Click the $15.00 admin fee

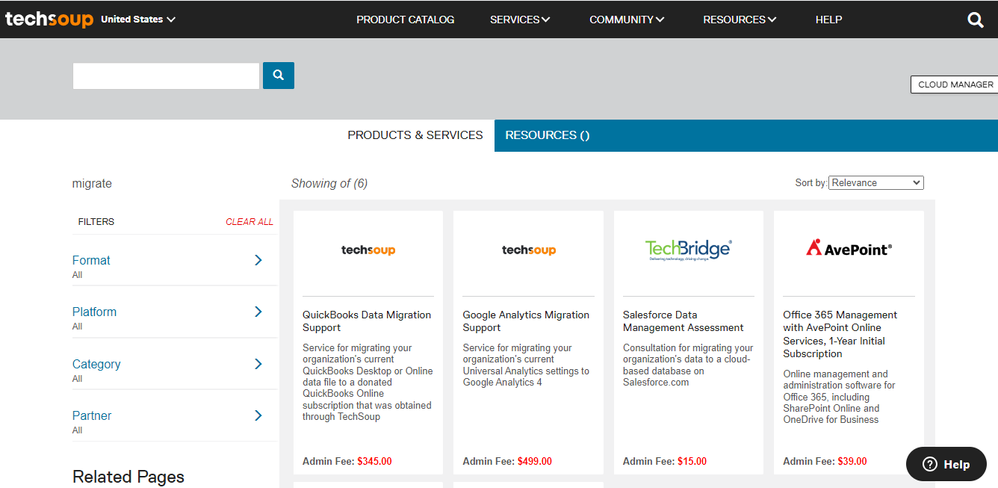click(x=692, y=461)
